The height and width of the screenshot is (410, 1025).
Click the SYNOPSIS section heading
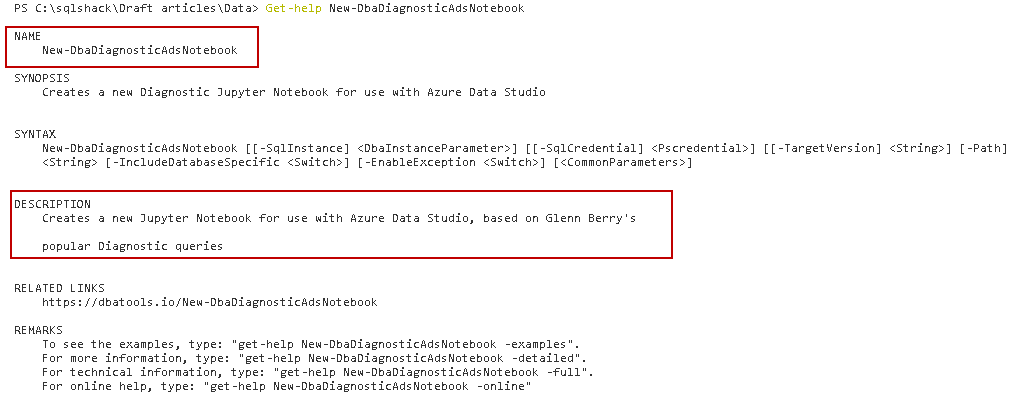(x=41, y=78)
